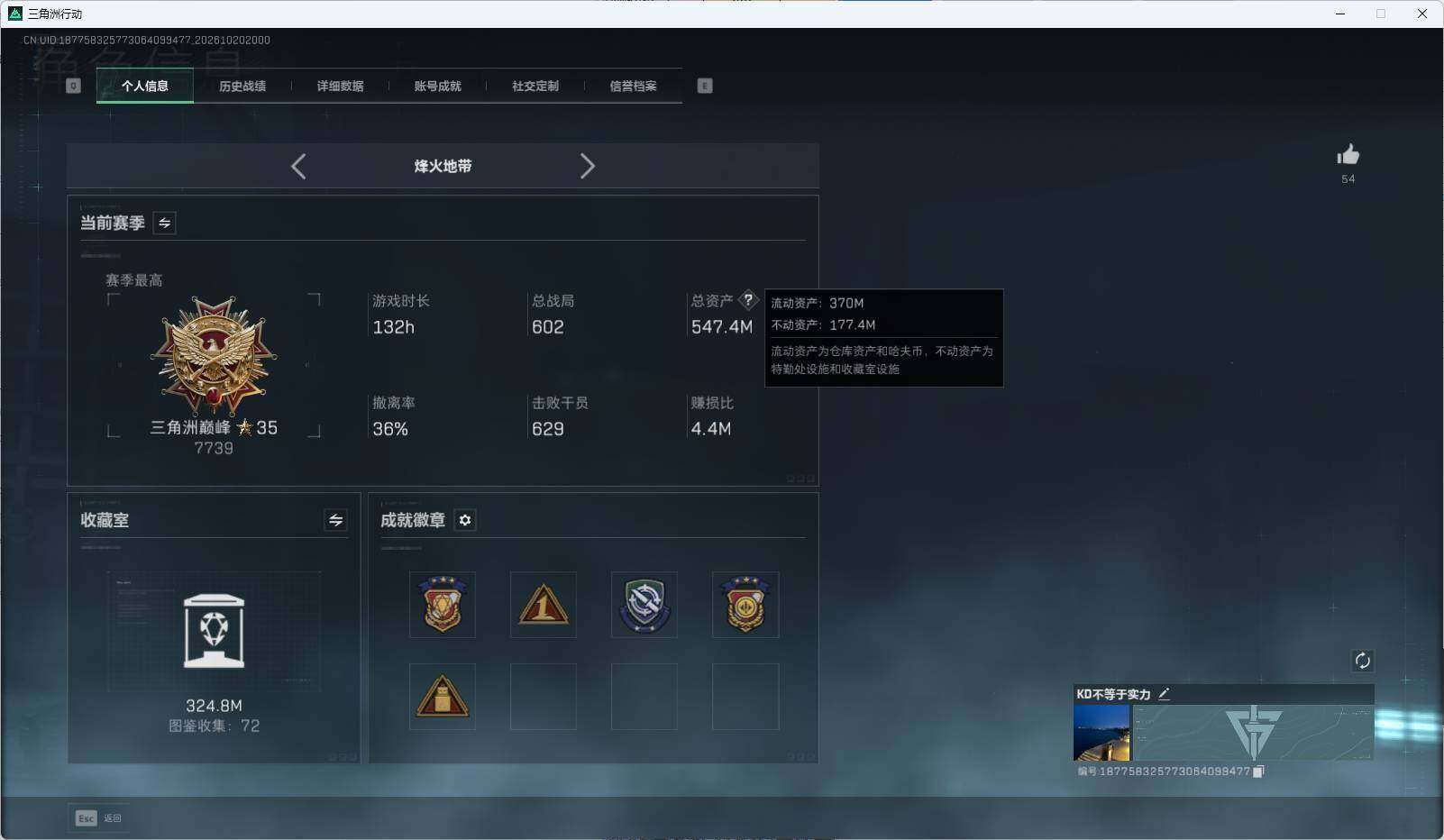Click the 不动资产: 177.4M tooltip line
This screenshot has height=840, width=1444.
[x=823, y=324]
